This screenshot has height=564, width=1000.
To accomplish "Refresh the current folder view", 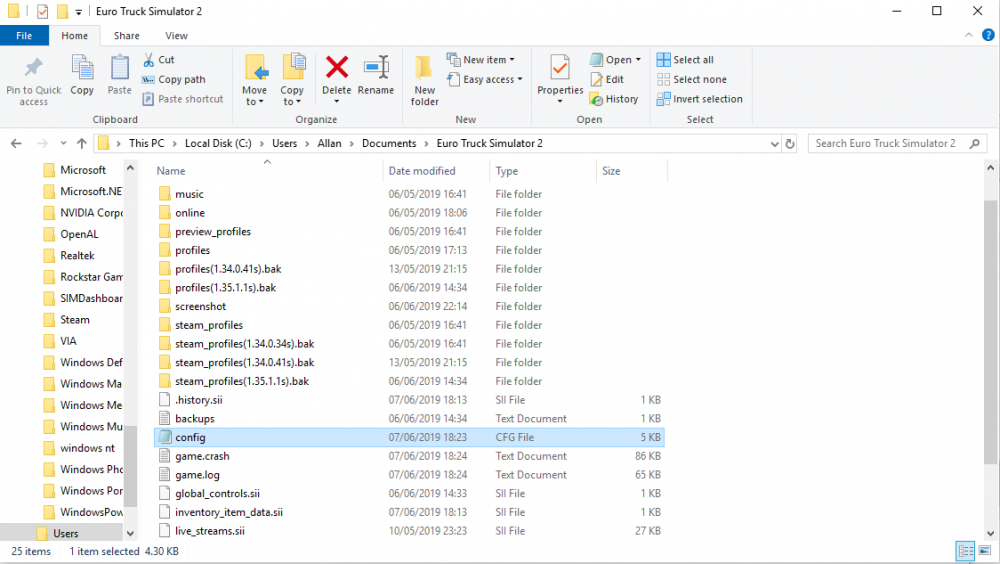I will (x=790, y=143).
